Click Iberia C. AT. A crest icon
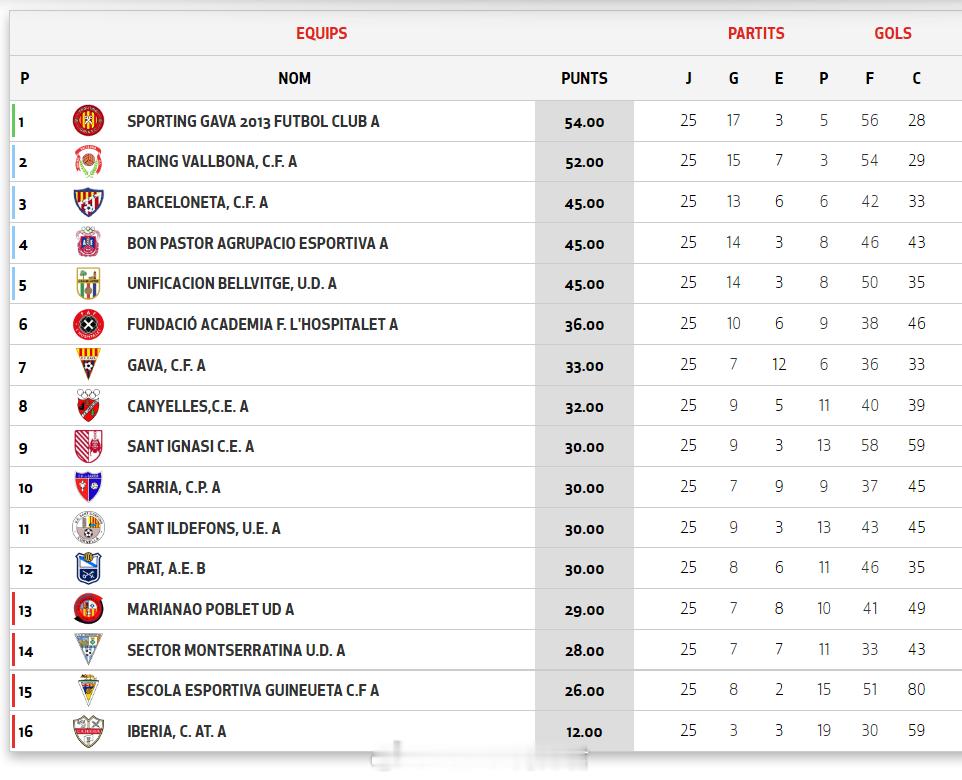The height and width of the screenshot is (780, 962). (x=88, y=731)
